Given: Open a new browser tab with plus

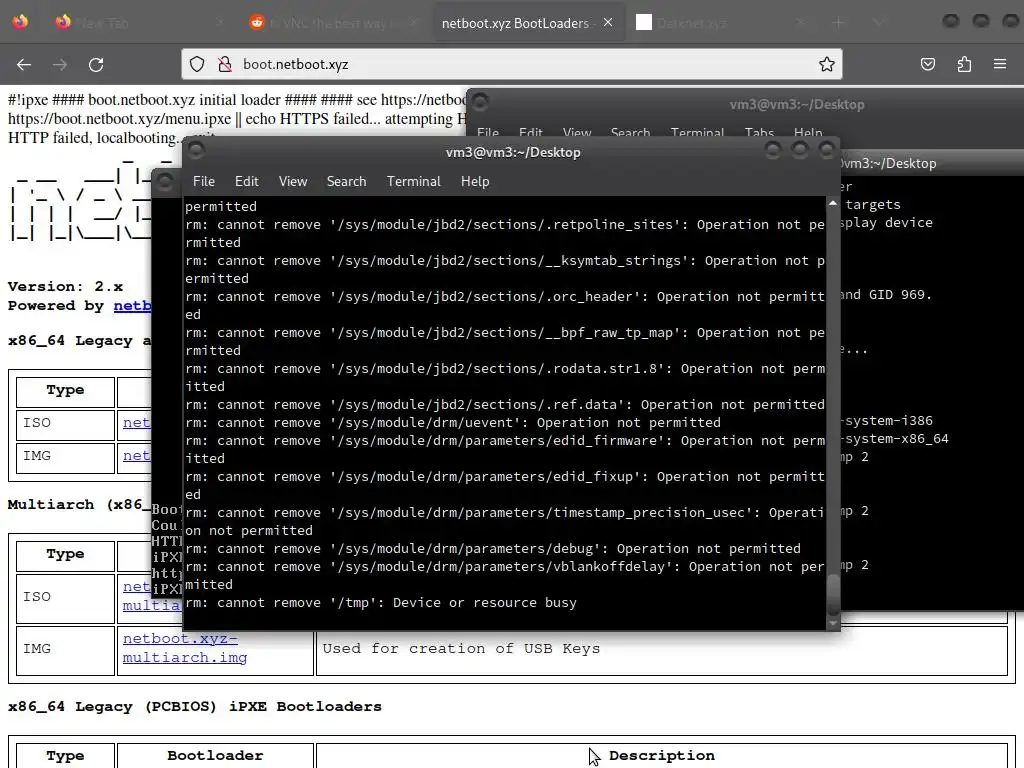Looking at the screenshot, I should tap(839, 23).
